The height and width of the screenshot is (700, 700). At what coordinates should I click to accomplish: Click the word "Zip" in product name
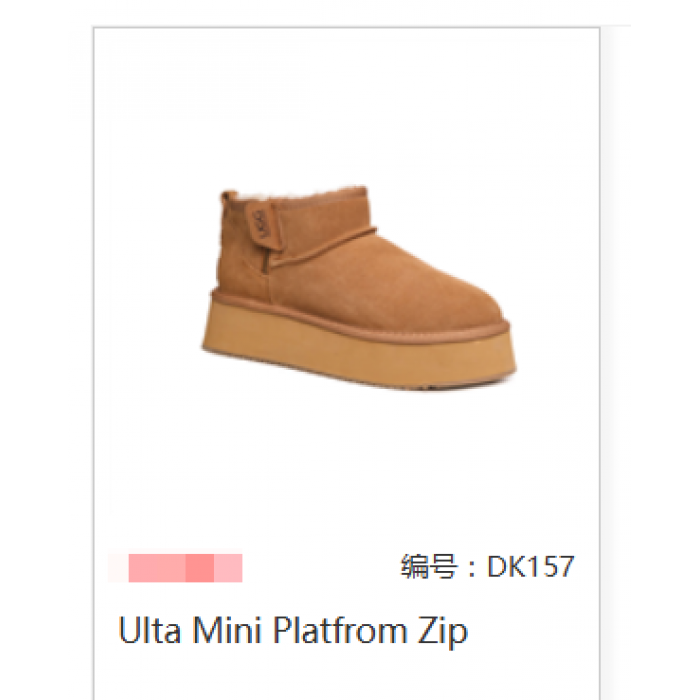[443, 632]
